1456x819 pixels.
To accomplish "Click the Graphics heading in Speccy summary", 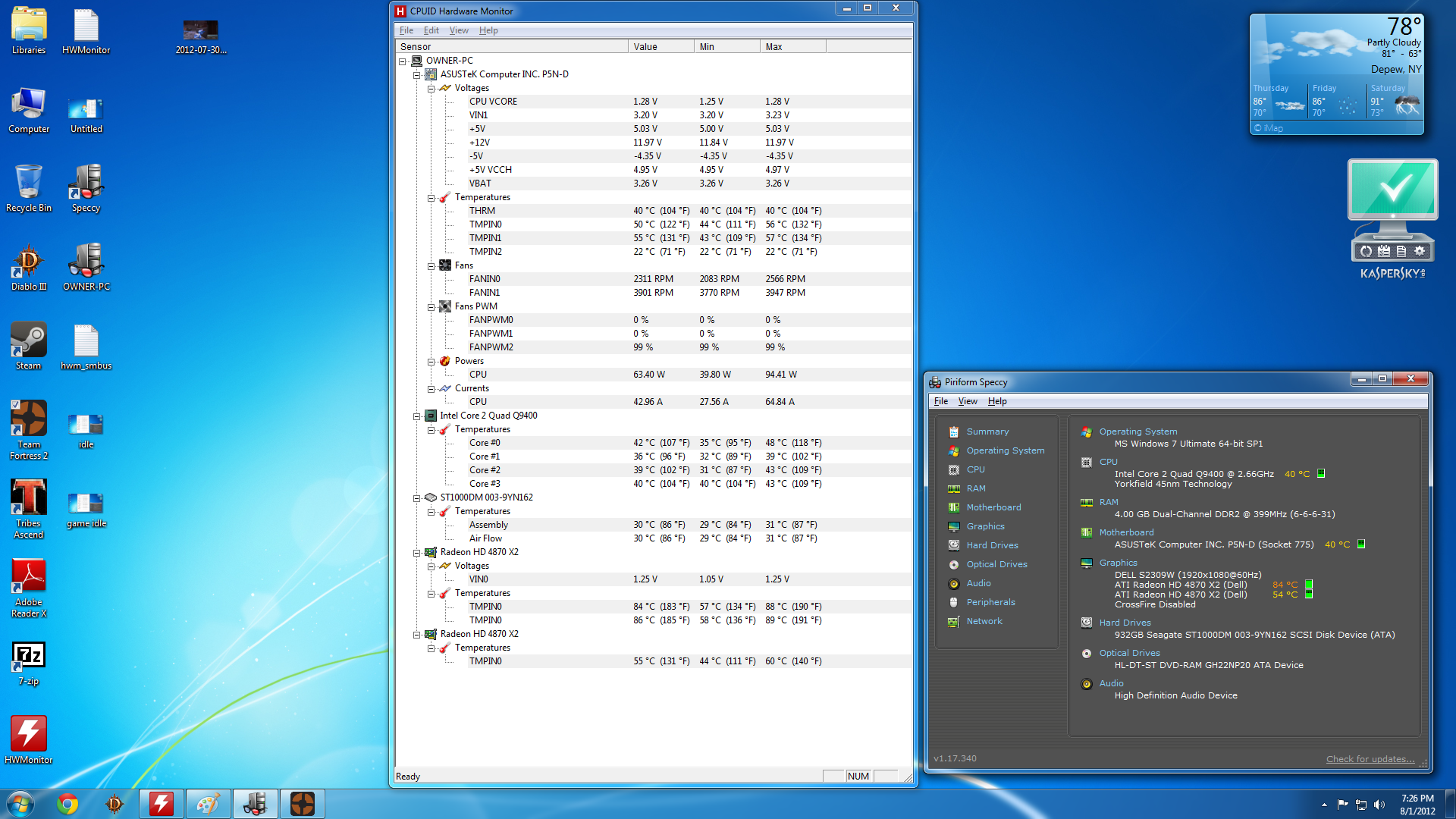I will coord(1118,563).
